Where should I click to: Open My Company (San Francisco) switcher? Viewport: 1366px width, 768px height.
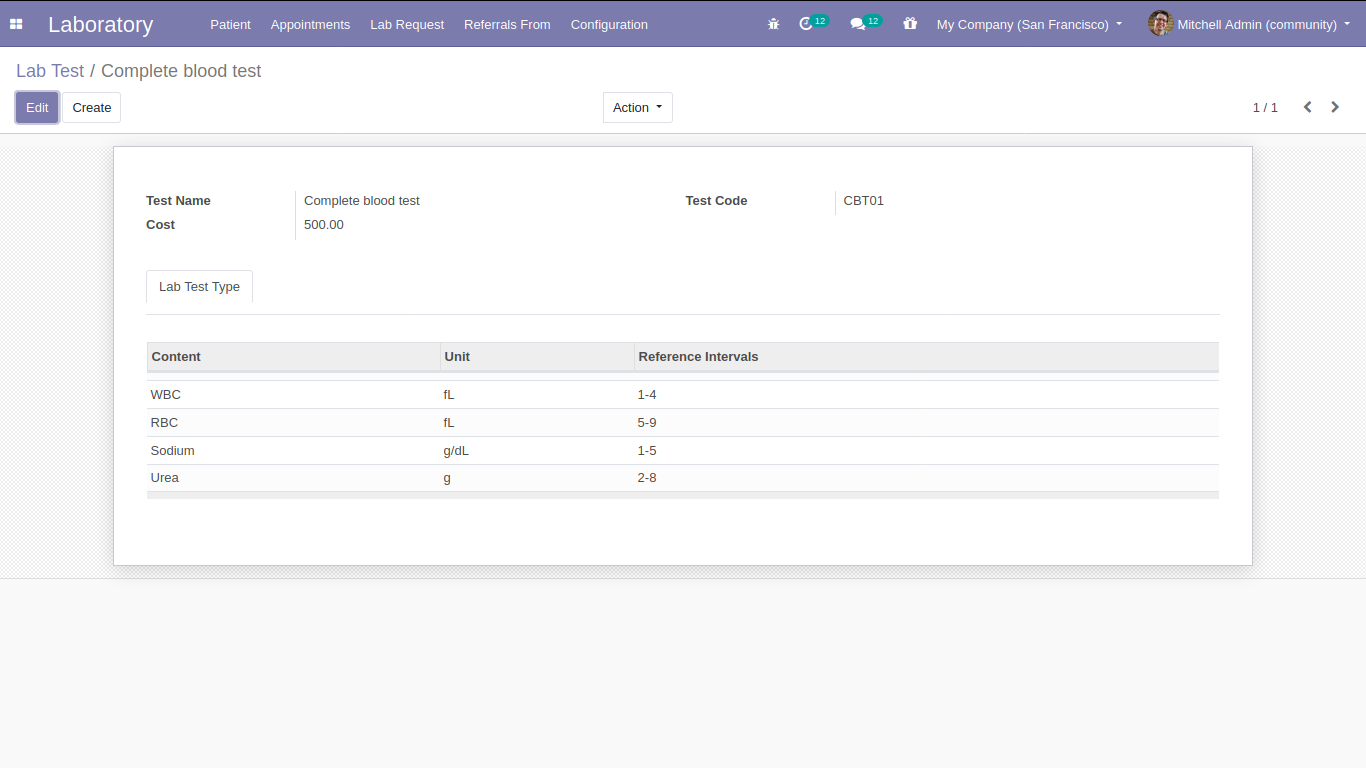(1029, 24)
